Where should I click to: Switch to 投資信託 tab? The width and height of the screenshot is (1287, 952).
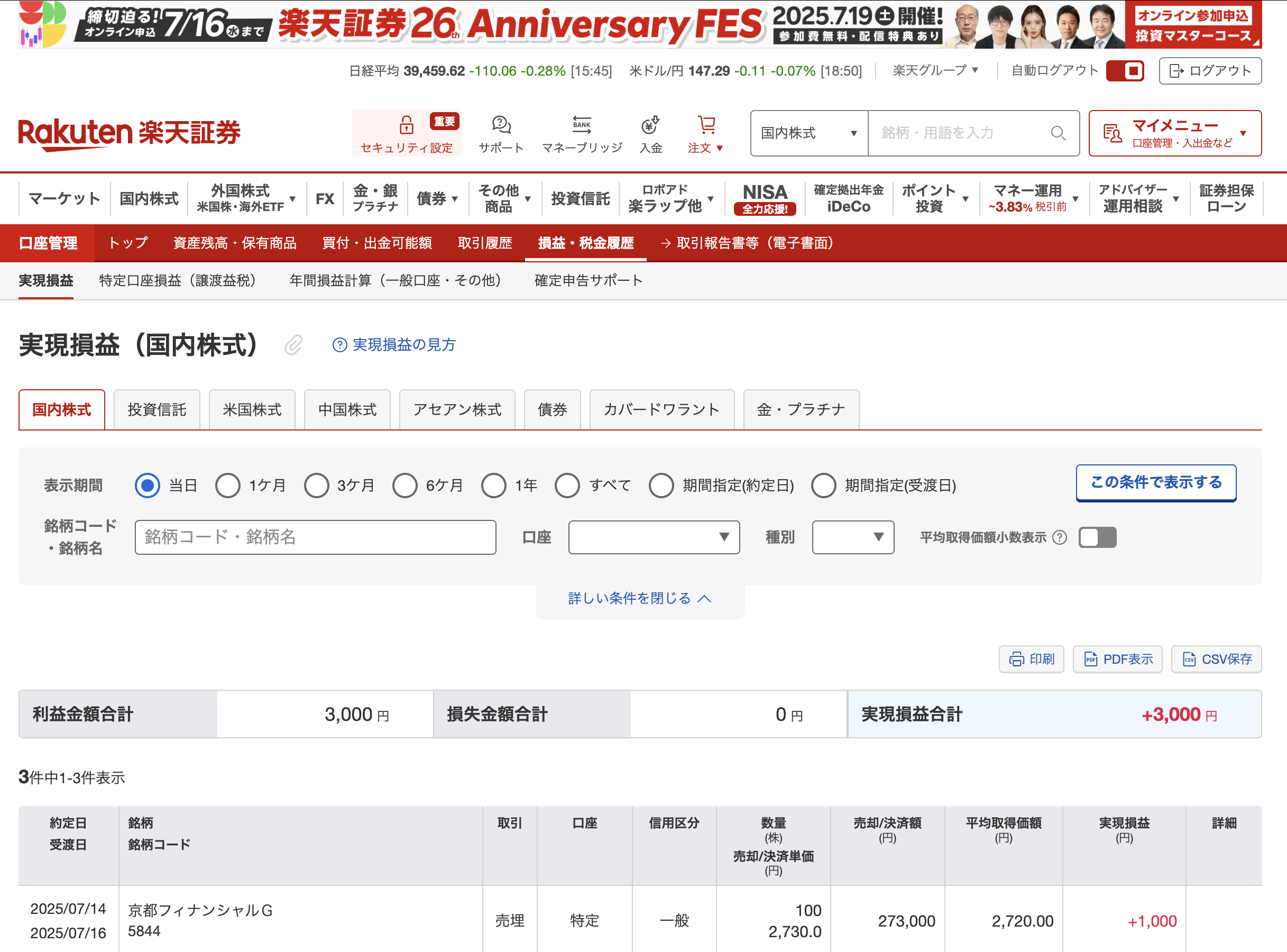(157, 410)
